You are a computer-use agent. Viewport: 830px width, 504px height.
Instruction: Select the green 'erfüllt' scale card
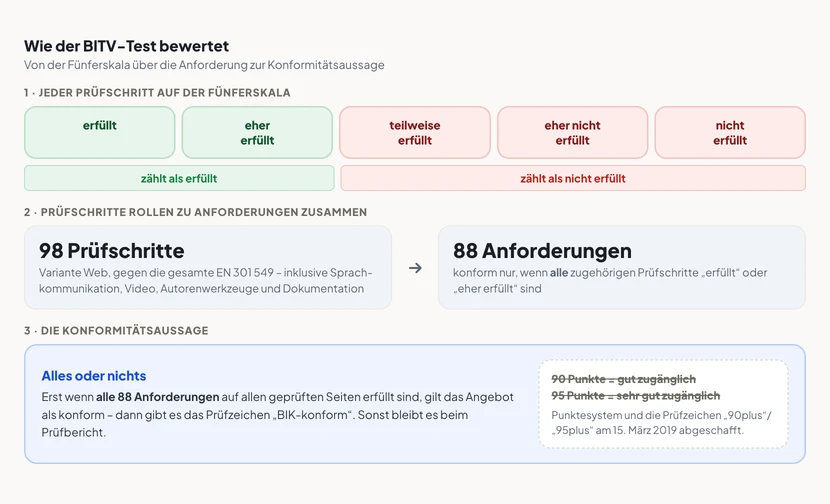(100, 132)
